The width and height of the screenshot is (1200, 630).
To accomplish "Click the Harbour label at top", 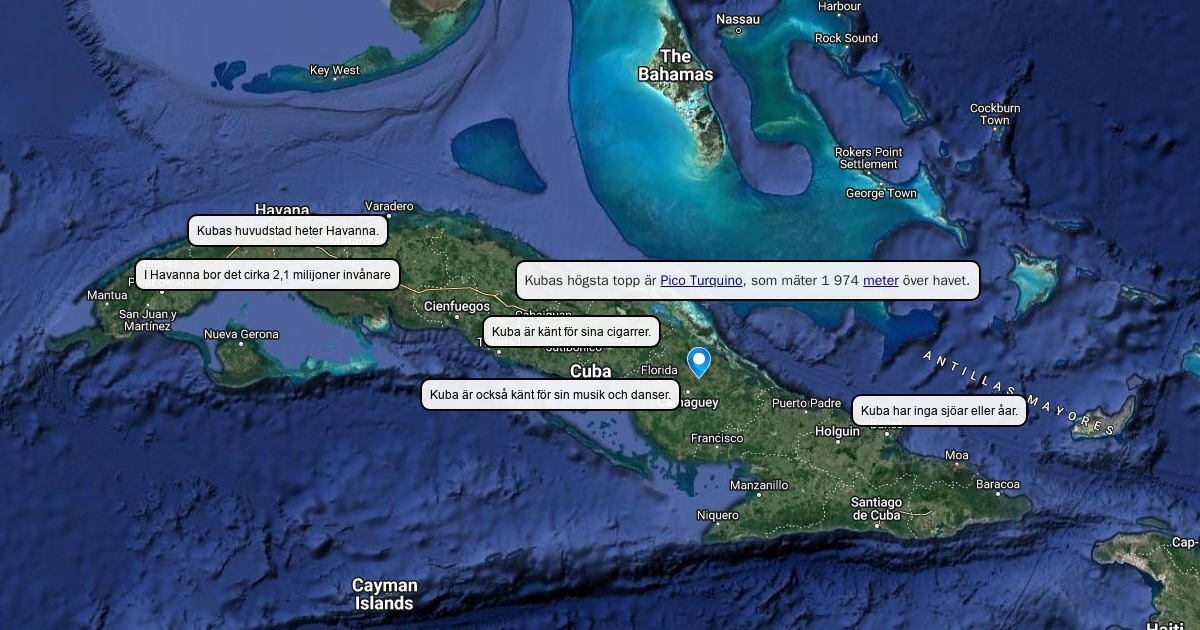I will 839,6.
